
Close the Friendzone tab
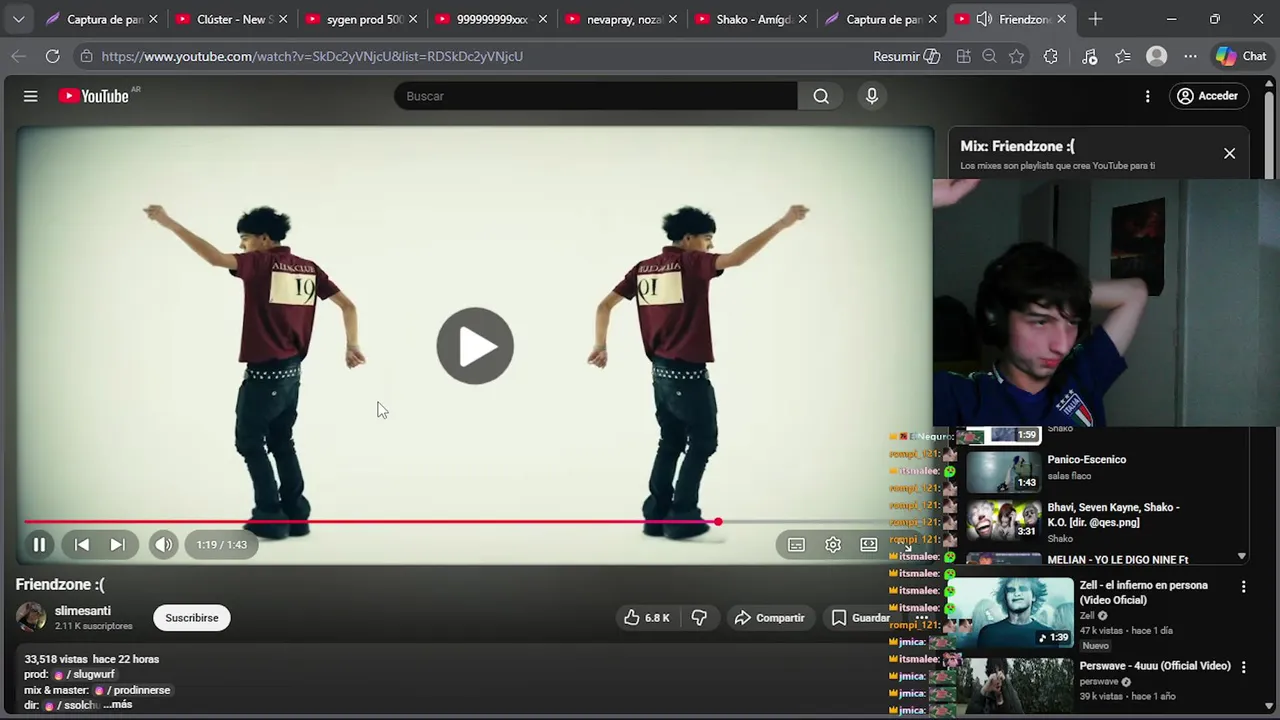coord(1061,19)
